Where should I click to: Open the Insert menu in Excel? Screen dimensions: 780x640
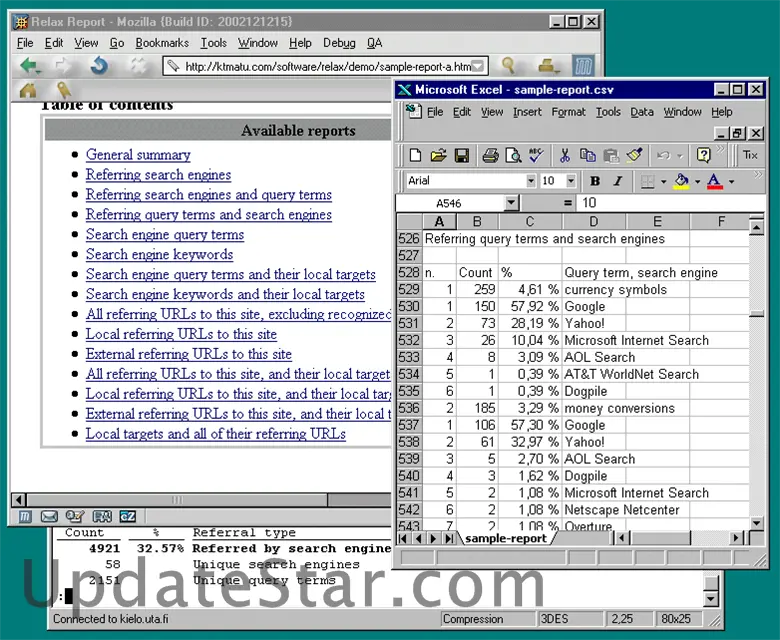[x=527, y=112]
